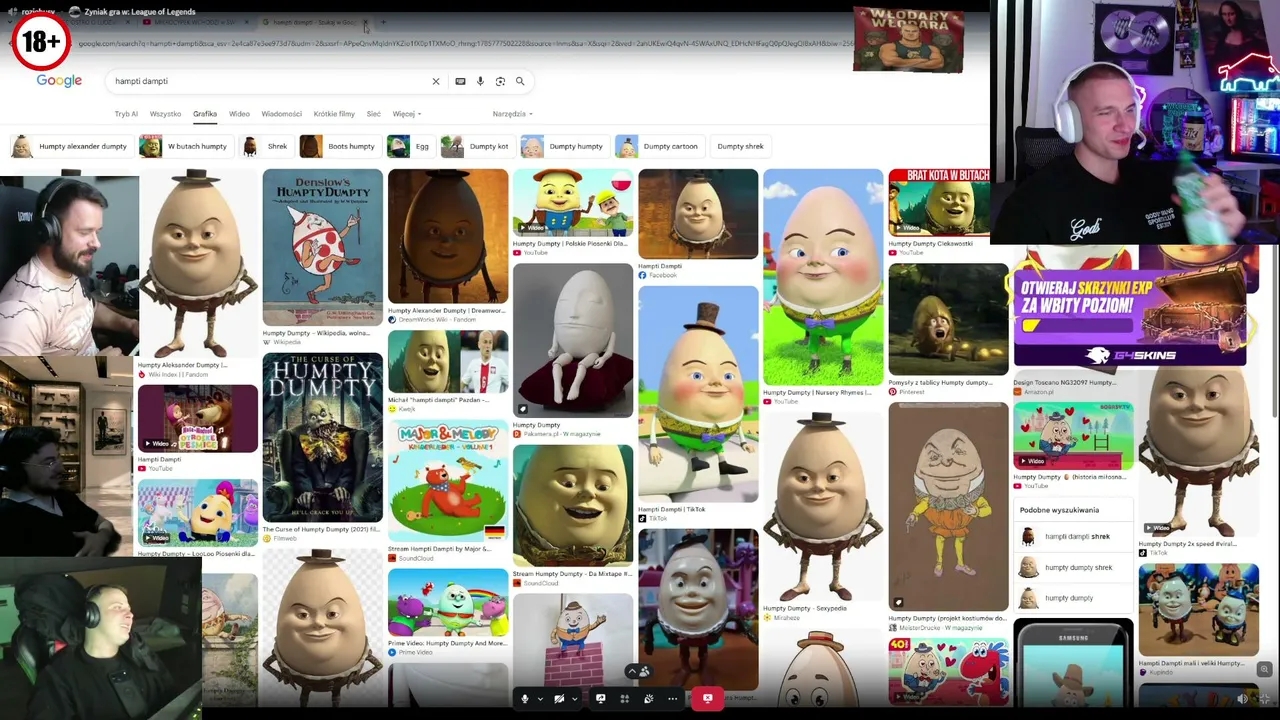Screen dimensions: 1280x720
Task: Switch to Wideo results tab
Action: coord(239,114)
